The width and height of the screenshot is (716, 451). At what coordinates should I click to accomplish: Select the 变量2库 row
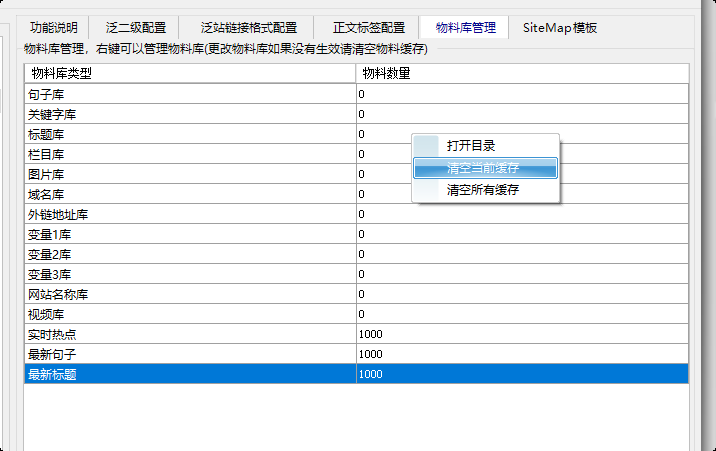point(356,254)
